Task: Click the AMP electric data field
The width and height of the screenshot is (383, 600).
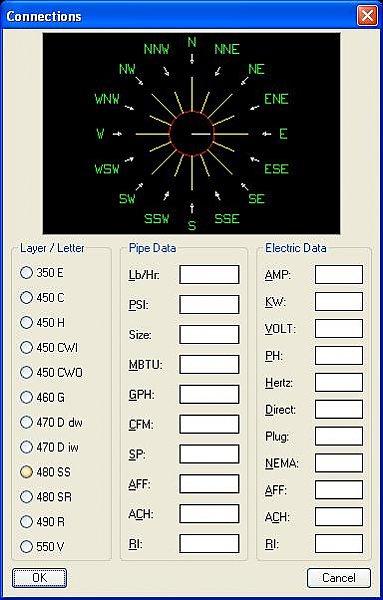Action: [339, 275]
